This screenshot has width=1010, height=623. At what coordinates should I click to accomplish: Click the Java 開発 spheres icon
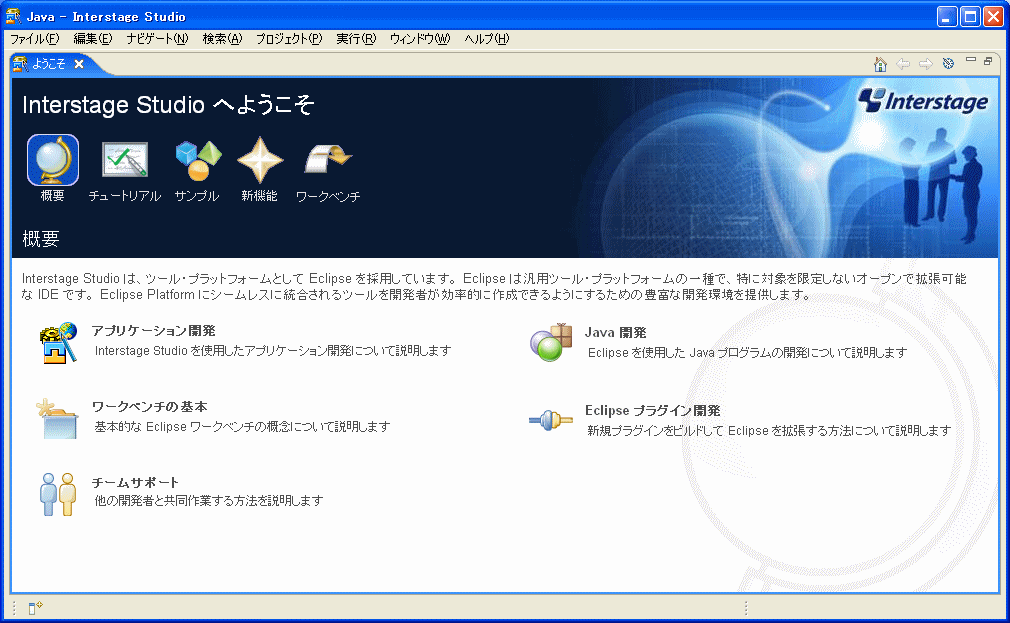pos(551,343)
